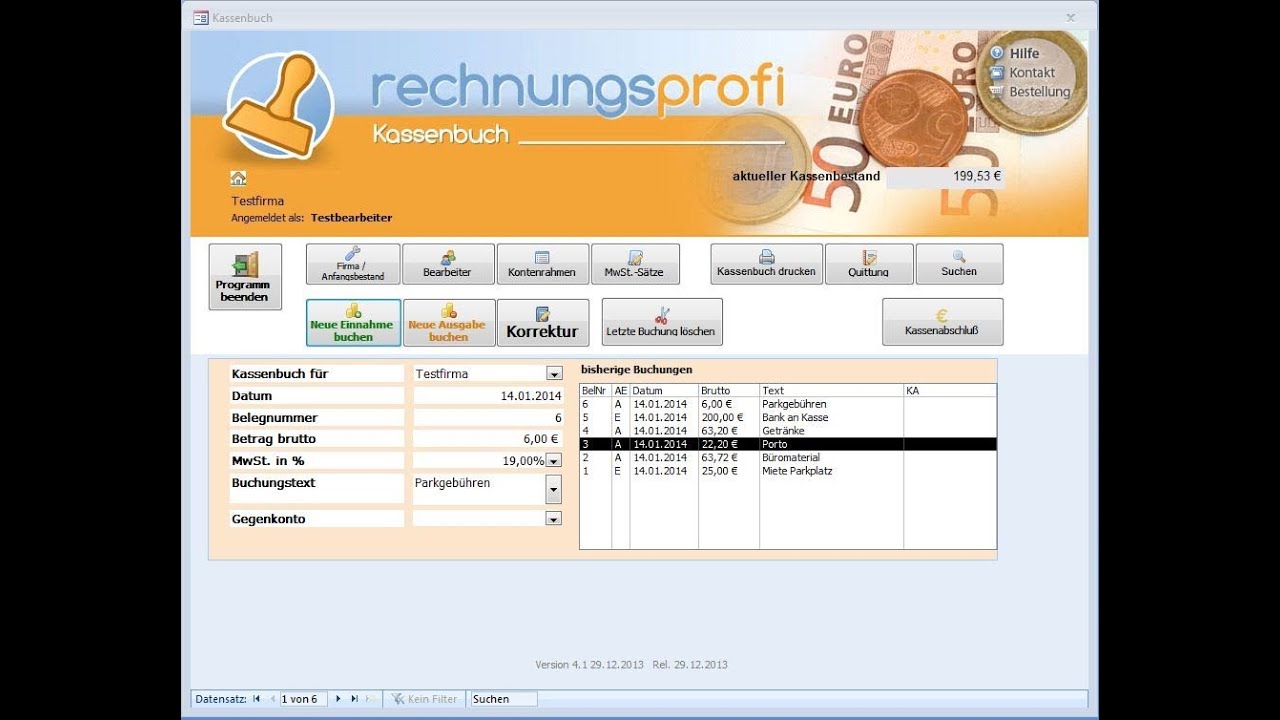Click the home icon above Testfirma

pyautogui.click(x=238, y=178)
